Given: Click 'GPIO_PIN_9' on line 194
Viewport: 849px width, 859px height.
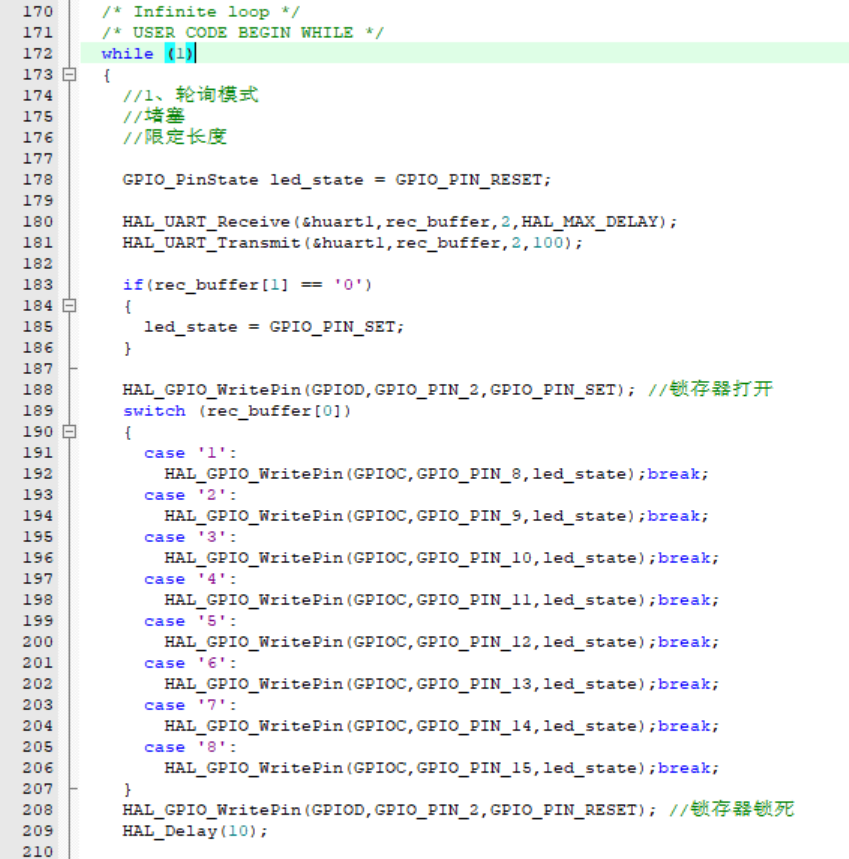Looking at the screenshot, I should [x=468, y=516].
